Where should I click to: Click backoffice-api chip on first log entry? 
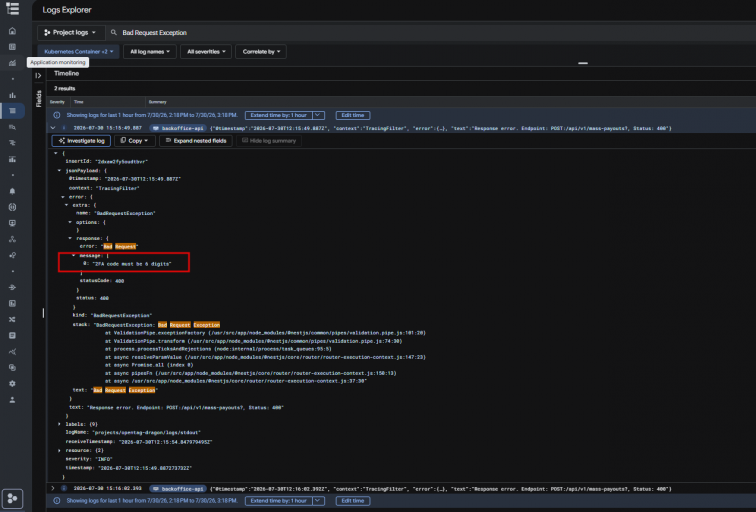[178, 128]
